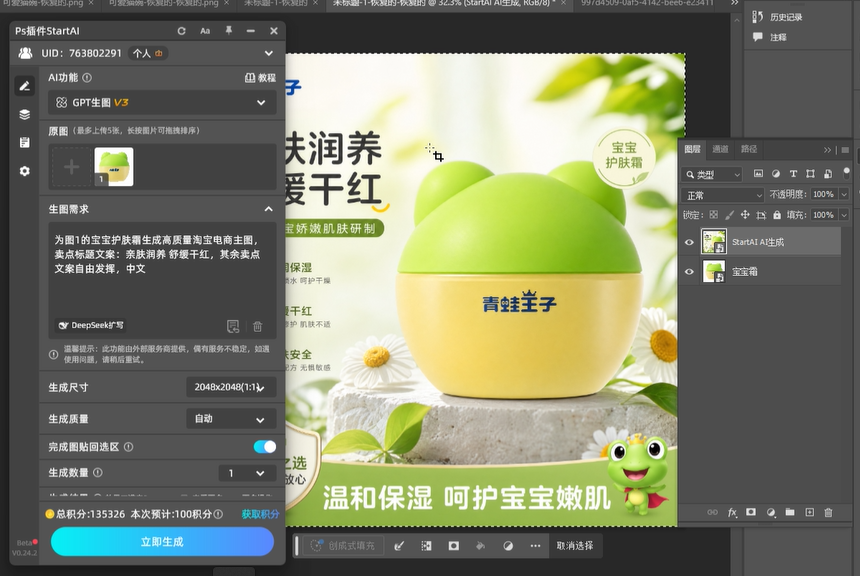Click the 创成式填充 generative fill button
The height and width of the screenshot is (576, 860).
coord(343,546)
